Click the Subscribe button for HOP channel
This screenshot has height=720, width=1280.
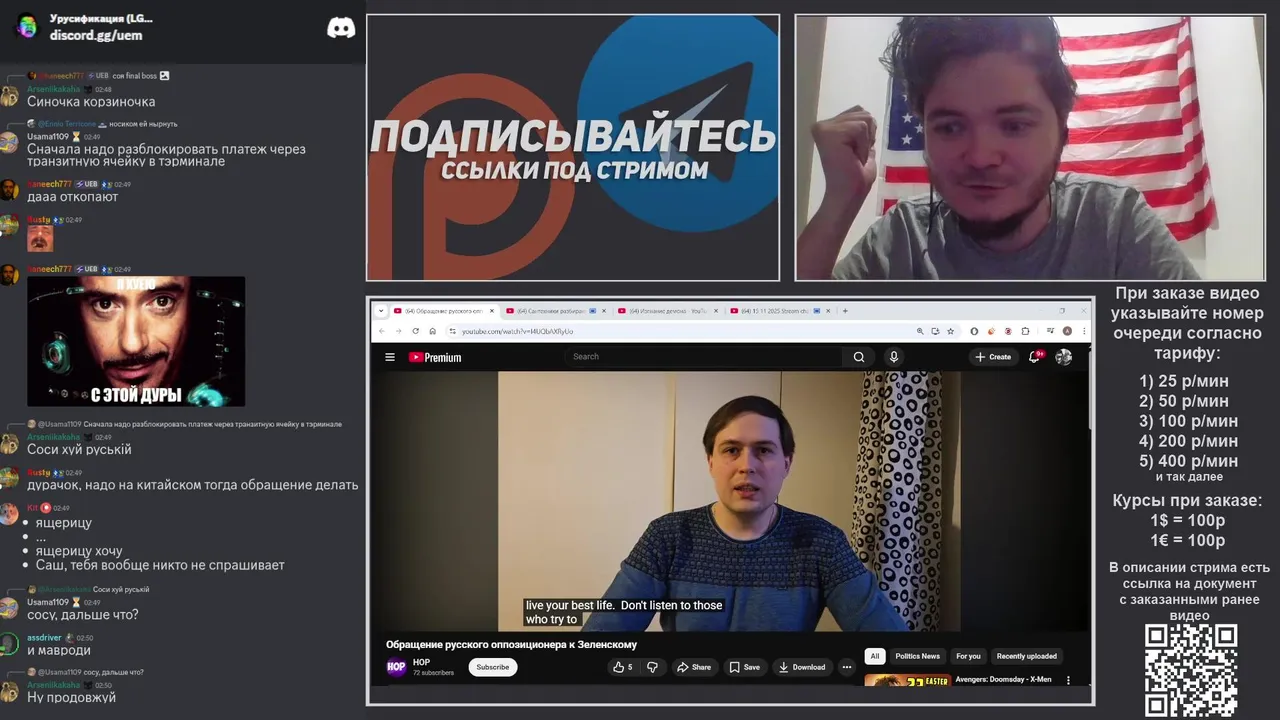[492, 667]
